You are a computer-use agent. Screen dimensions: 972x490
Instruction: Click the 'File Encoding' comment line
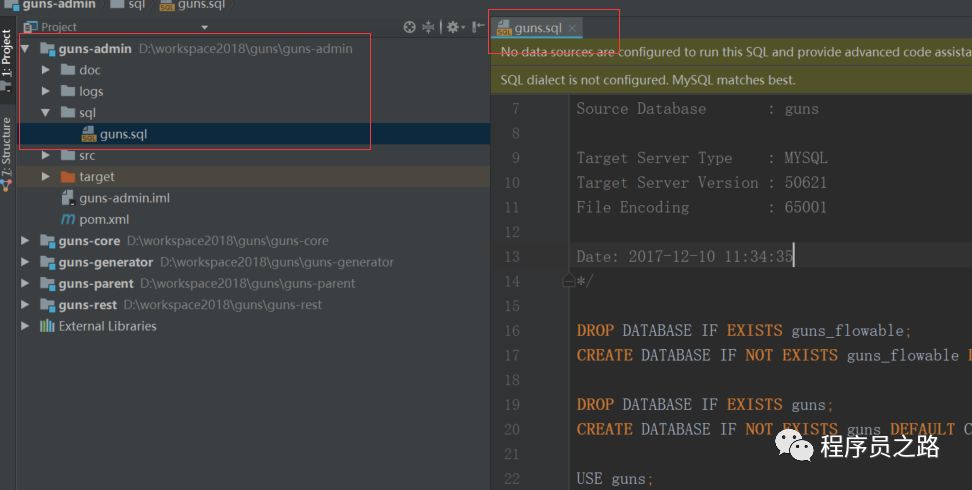tap(702, 207)
